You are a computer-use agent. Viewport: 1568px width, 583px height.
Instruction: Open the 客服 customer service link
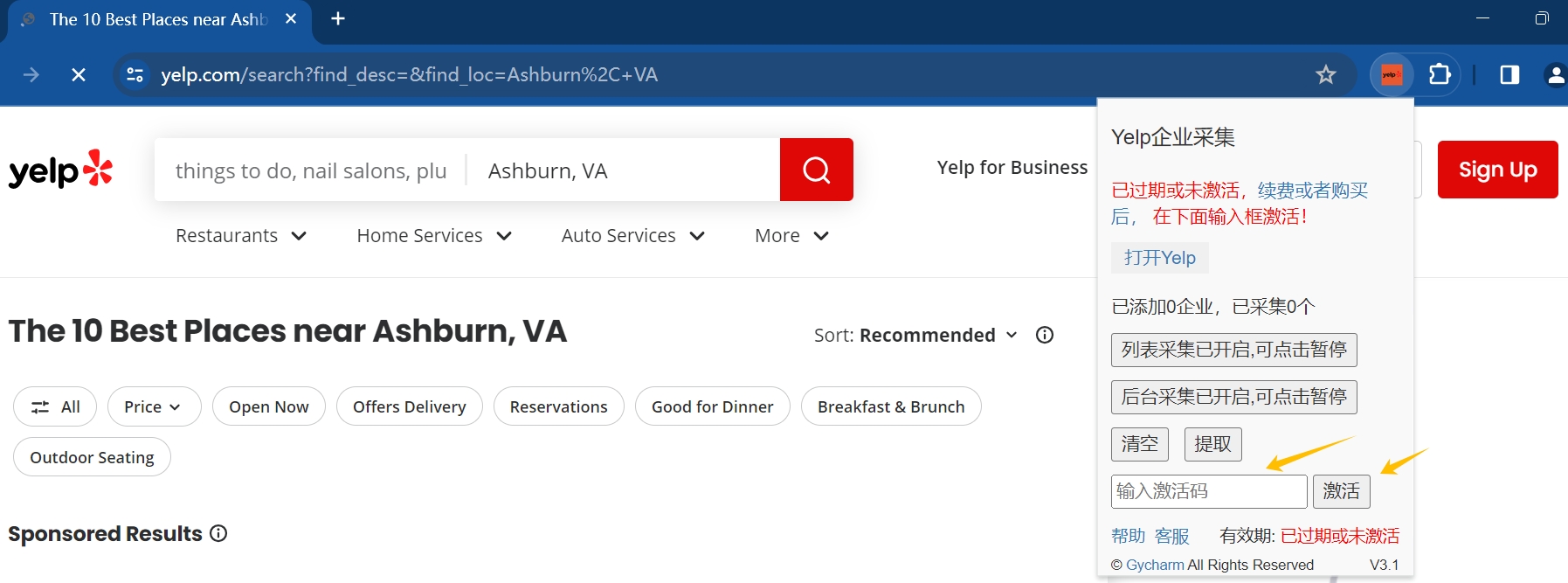[1172, 536]
